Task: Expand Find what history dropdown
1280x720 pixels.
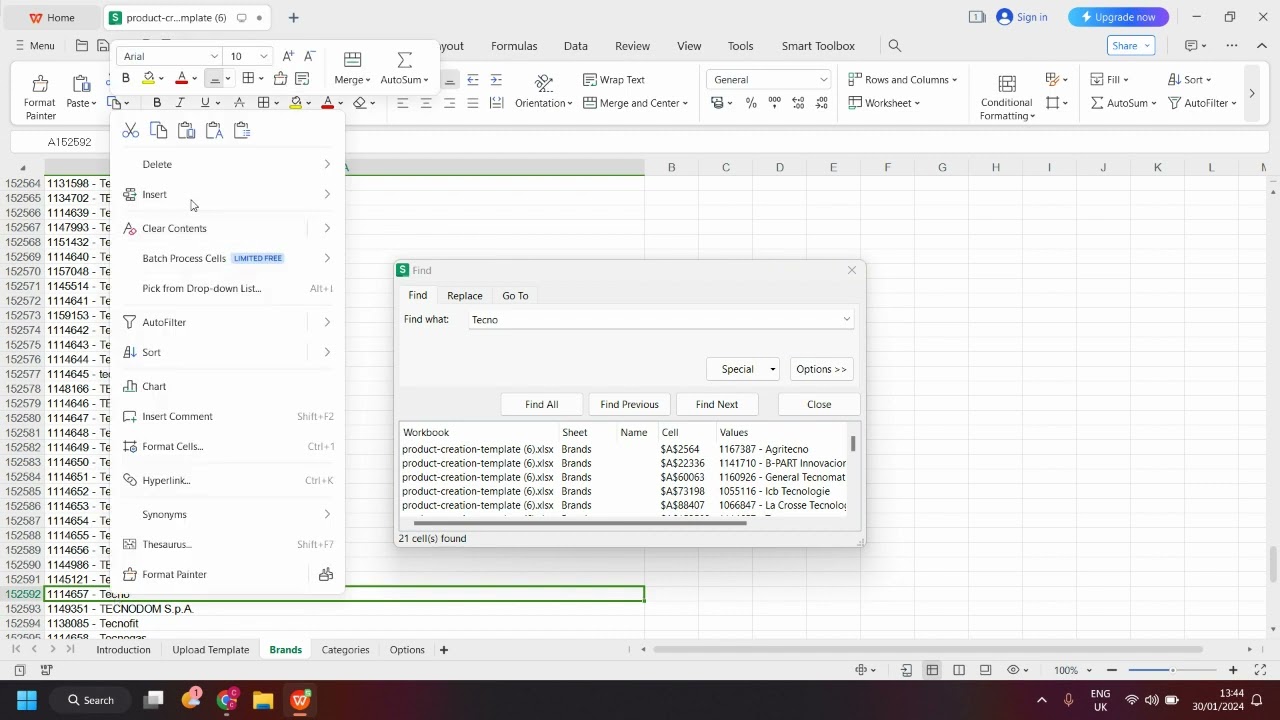Action: 846,320
